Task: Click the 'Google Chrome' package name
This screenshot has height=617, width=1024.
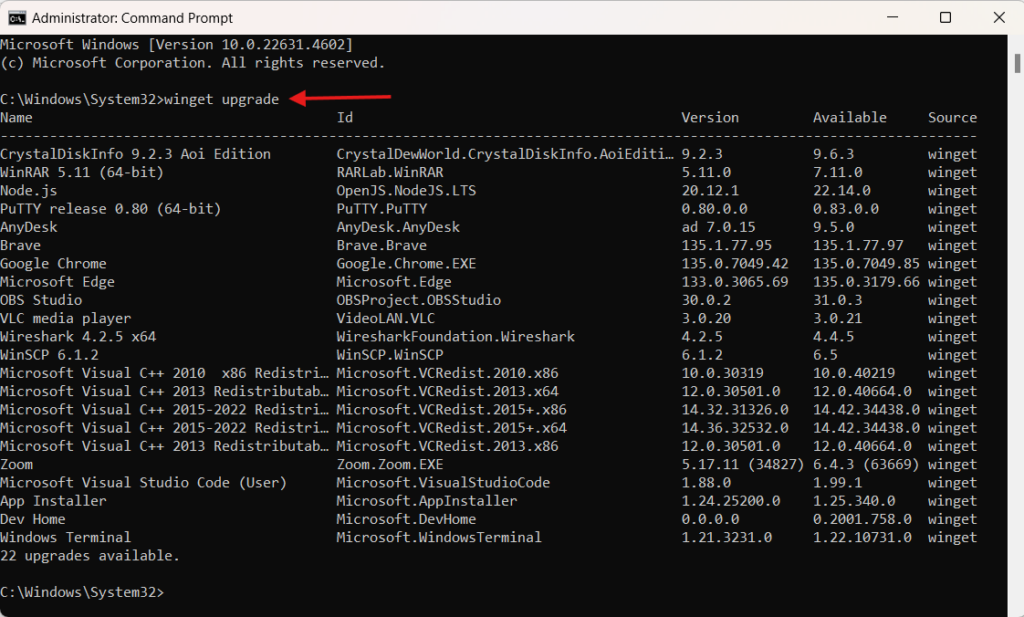Action: point(54,264)
